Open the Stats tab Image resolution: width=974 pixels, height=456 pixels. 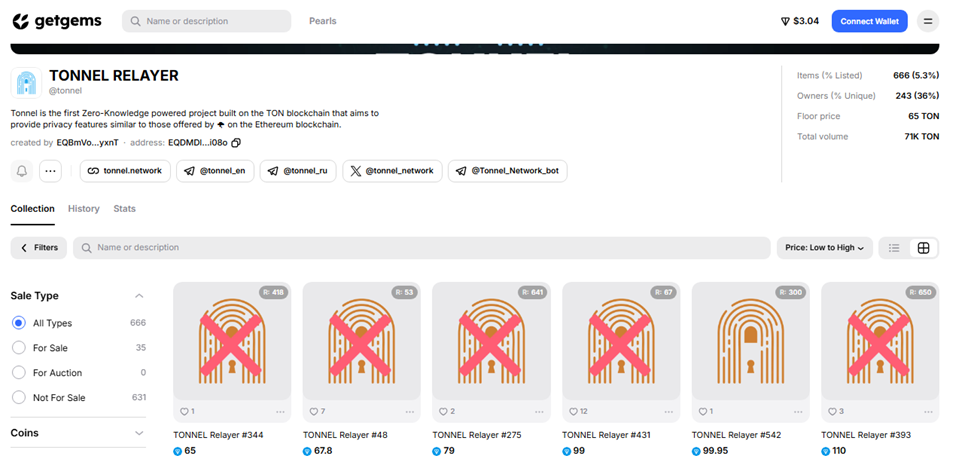[124, 209]
